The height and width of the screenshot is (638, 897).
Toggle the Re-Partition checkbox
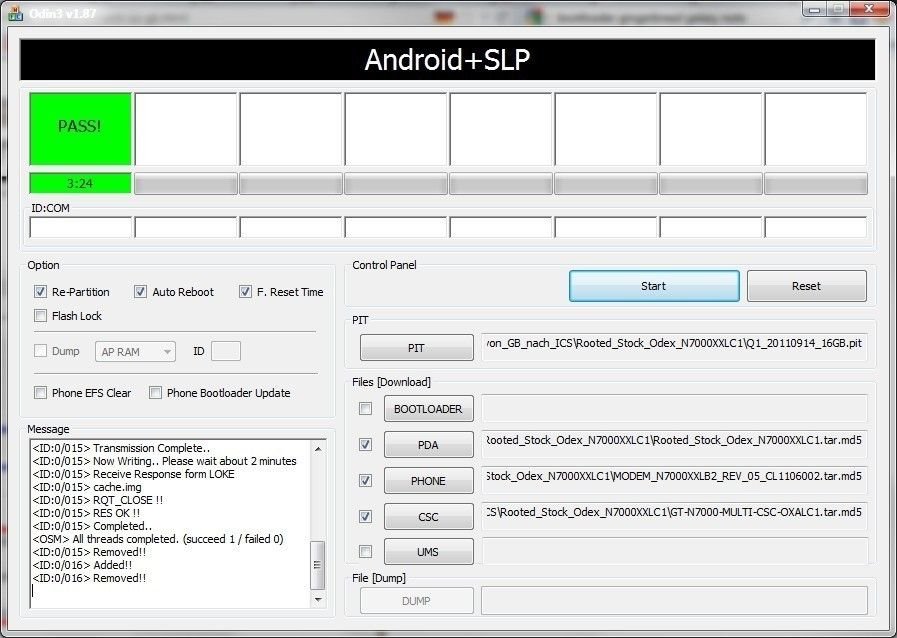[x=40, y=292]
